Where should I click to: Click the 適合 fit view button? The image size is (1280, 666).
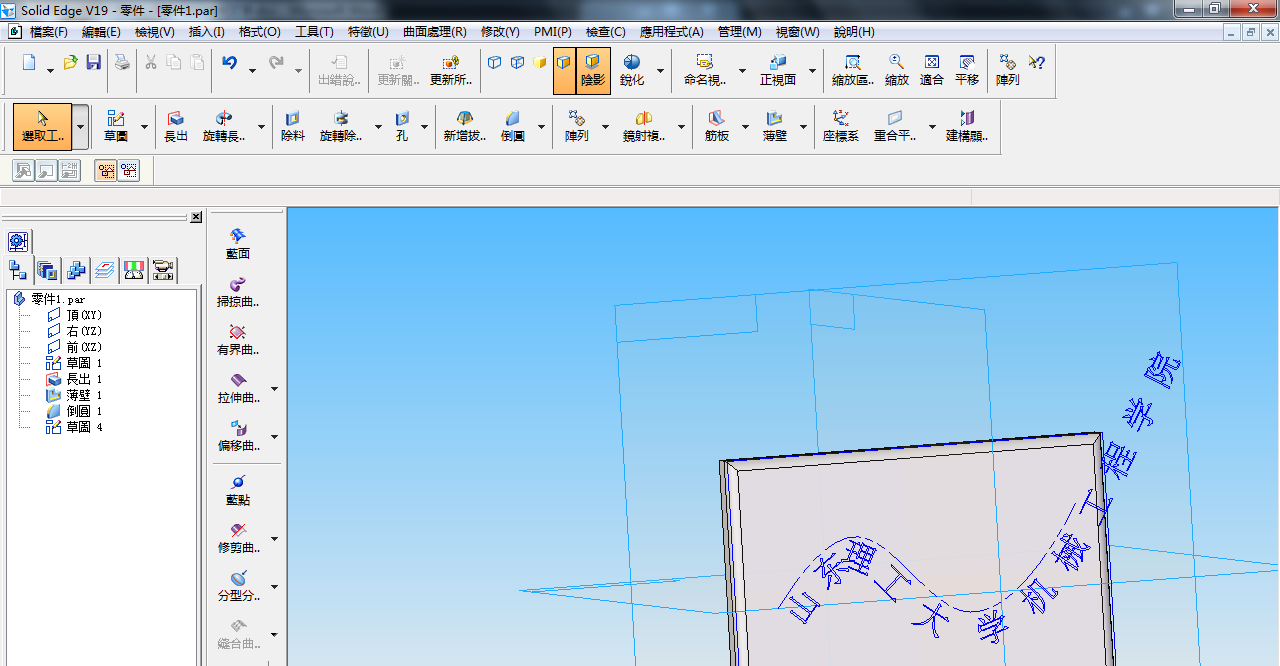click(931, 70)
